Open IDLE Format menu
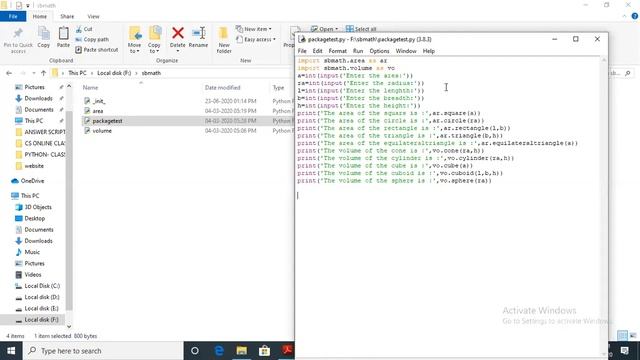 338,51
